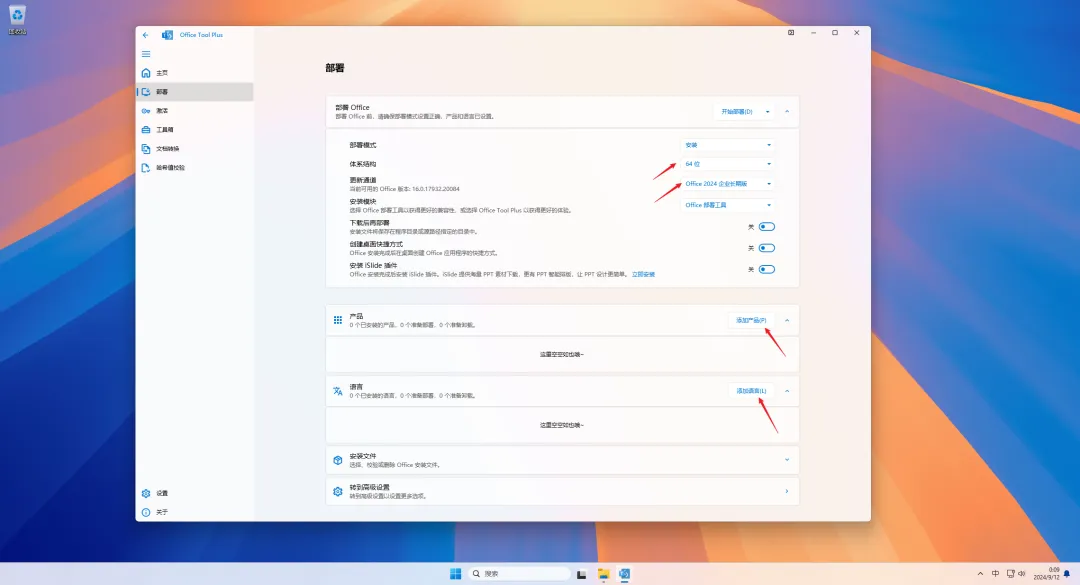Open the 主页 home page
This screenshot has width=1080, height=585.
tap(160, 73)
